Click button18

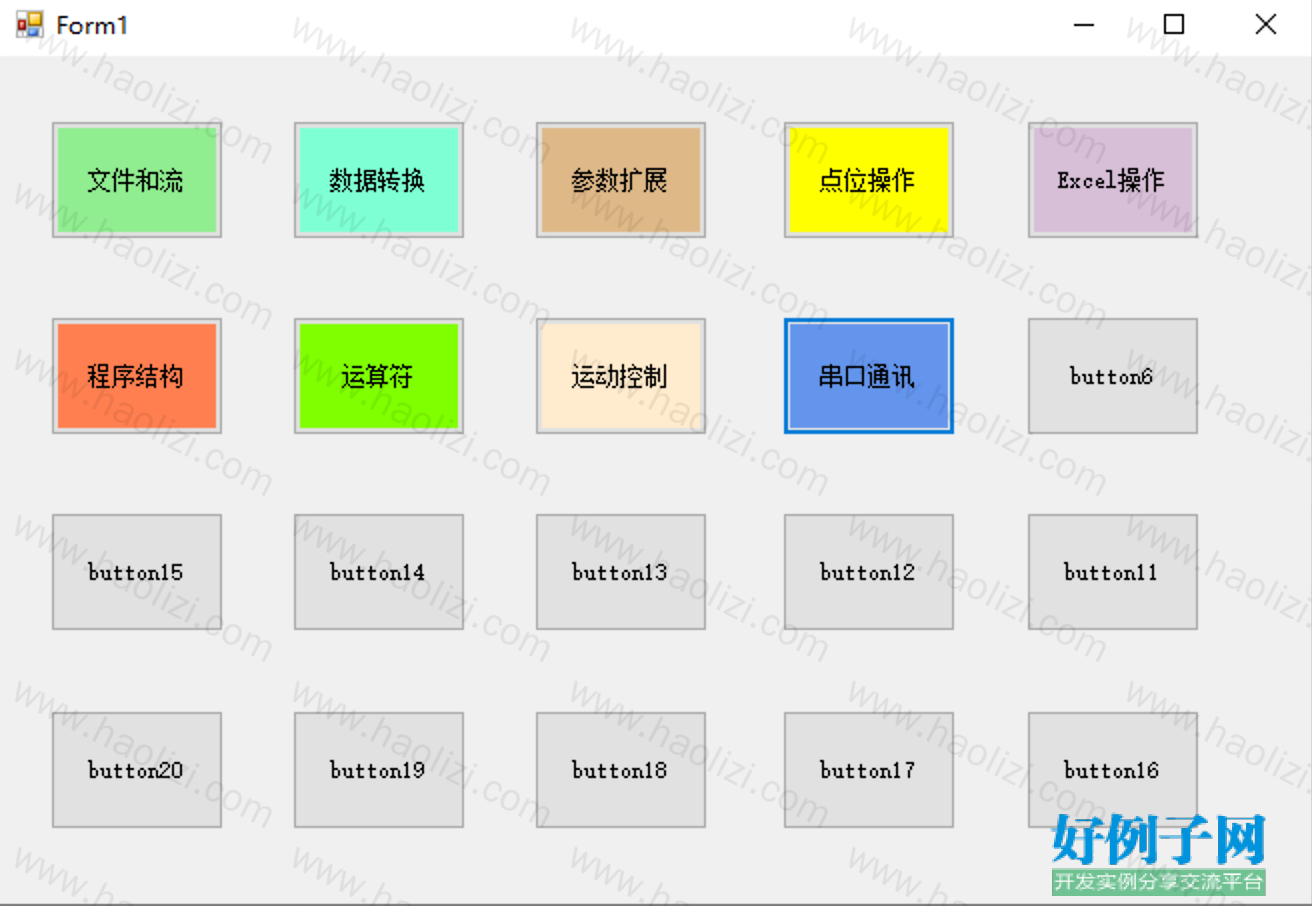[x=621, y=770]
